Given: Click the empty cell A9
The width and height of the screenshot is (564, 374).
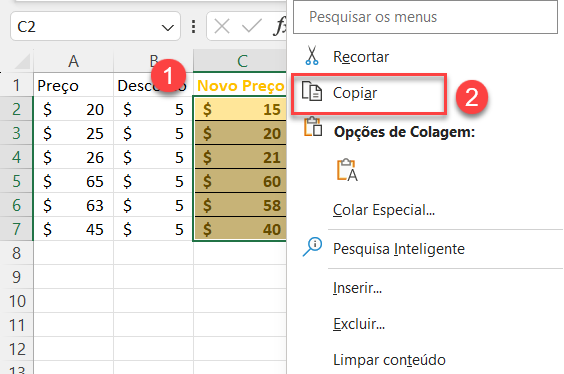Looking at the screenshot, I should 73,277.
